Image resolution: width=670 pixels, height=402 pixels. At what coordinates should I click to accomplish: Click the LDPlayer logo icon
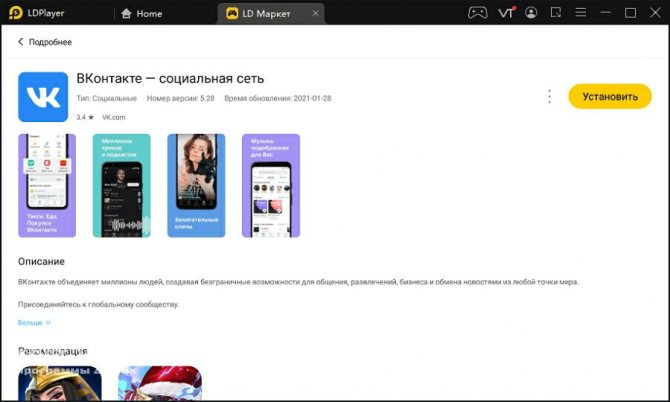tap(15, 13)
